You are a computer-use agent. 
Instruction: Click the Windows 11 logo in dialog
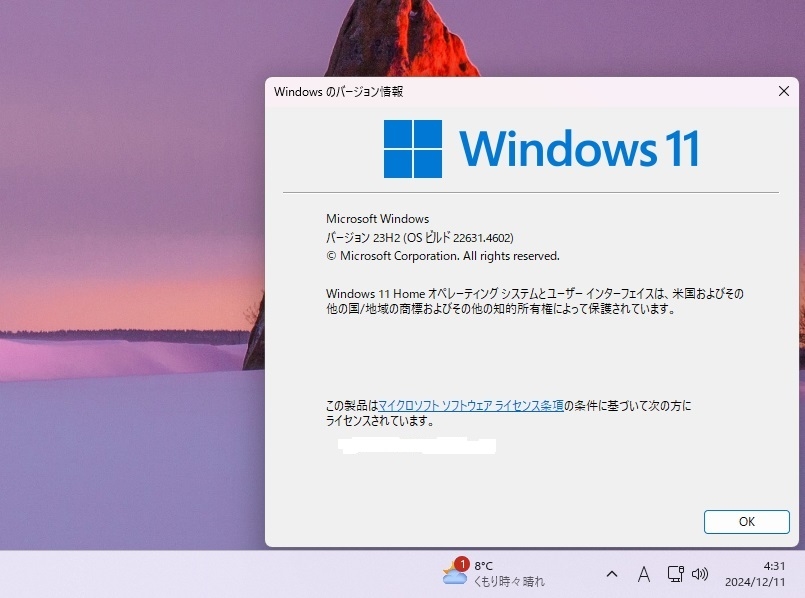click(x=541, y=149)
